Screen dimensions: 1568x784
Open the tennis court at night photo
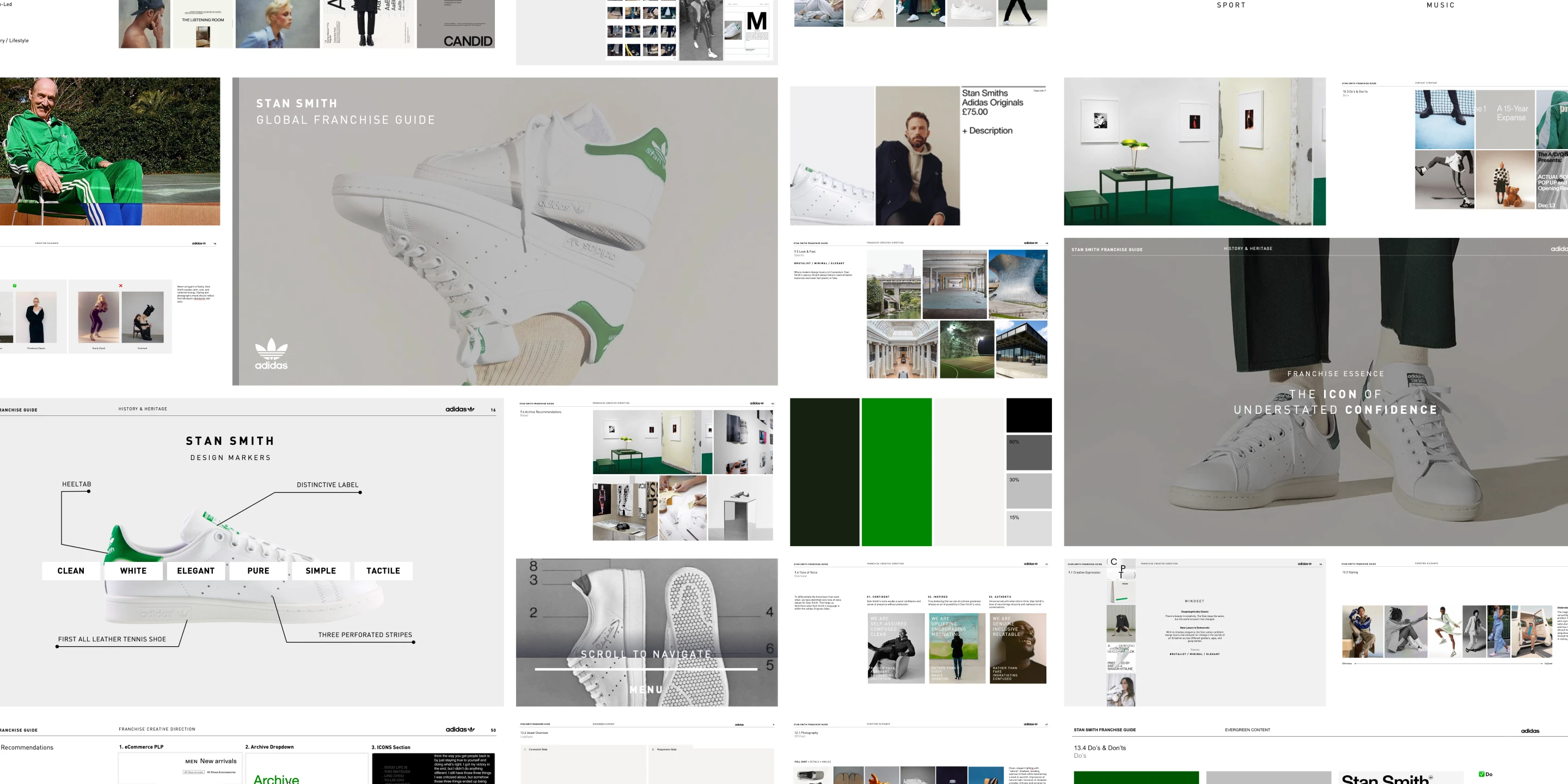tap(966, 350)
